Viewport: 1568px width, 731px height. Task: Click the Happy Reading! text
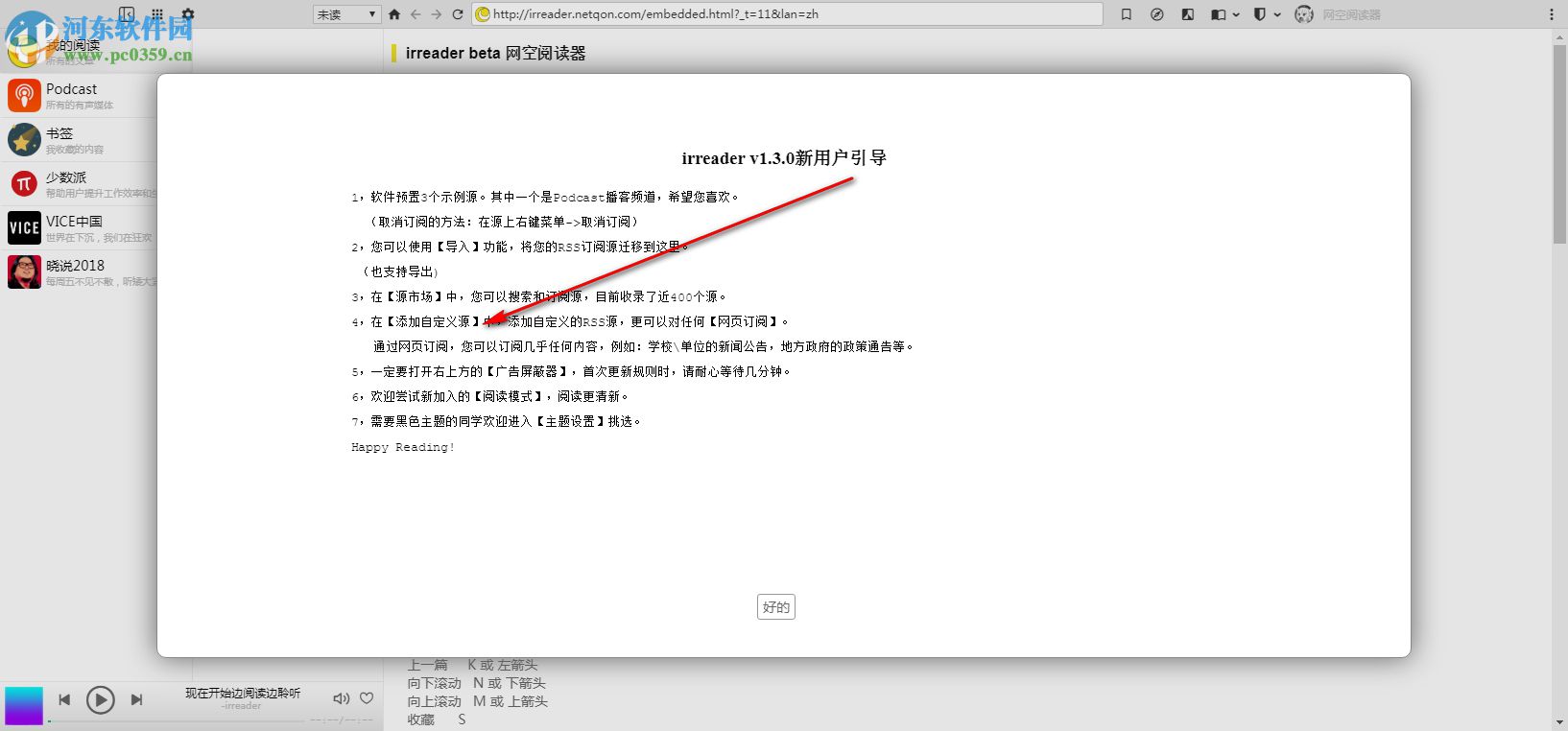click(403, 447)
